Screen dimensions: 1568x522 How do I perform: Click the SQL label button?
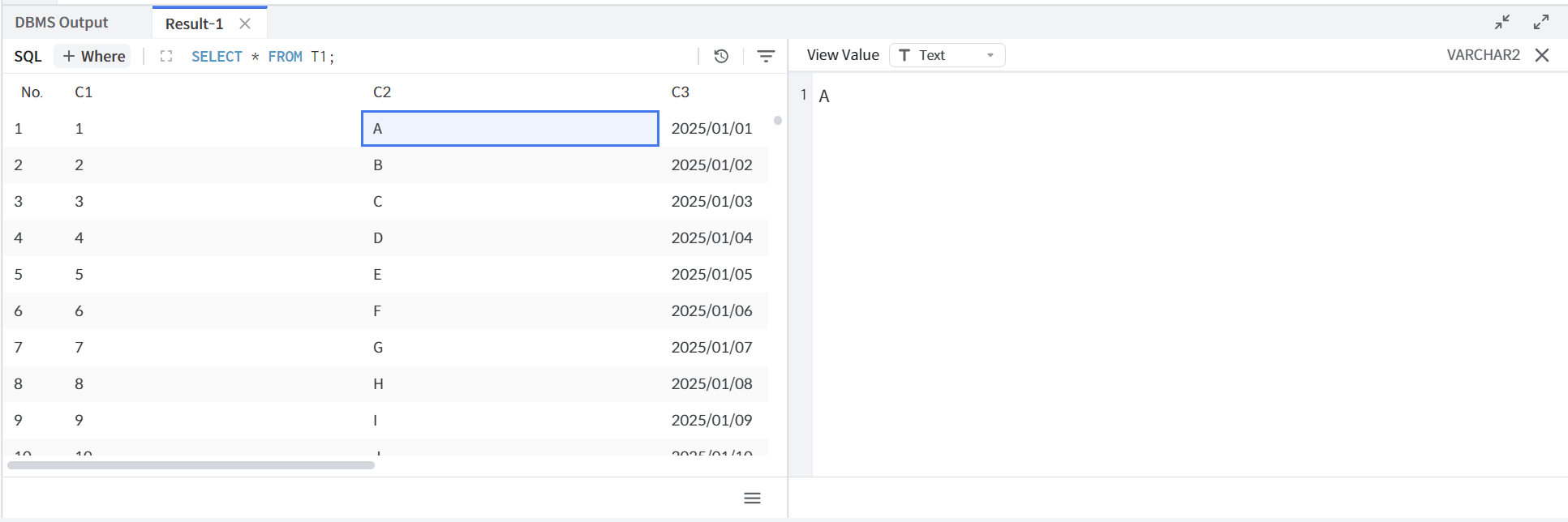pyautogui.click(x=28, y=56)
